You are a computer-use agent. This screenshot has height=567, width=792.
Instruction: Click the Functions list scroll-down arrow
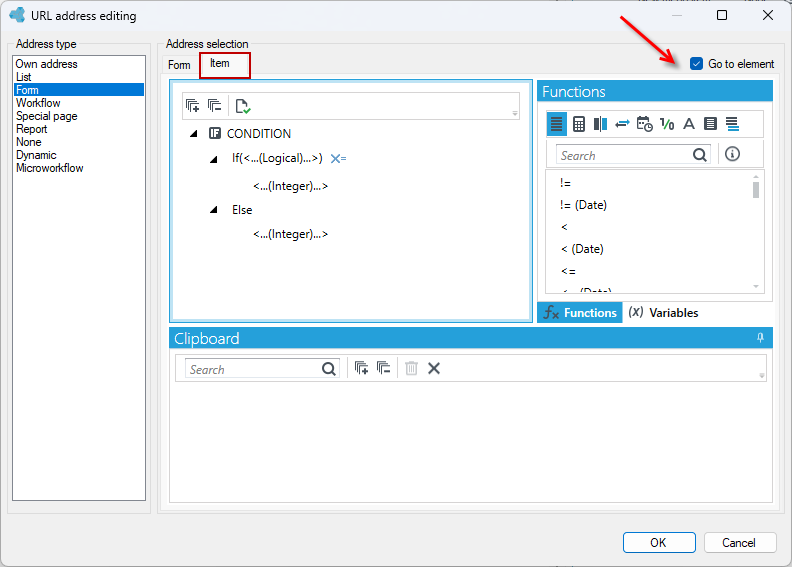(756, 286)
